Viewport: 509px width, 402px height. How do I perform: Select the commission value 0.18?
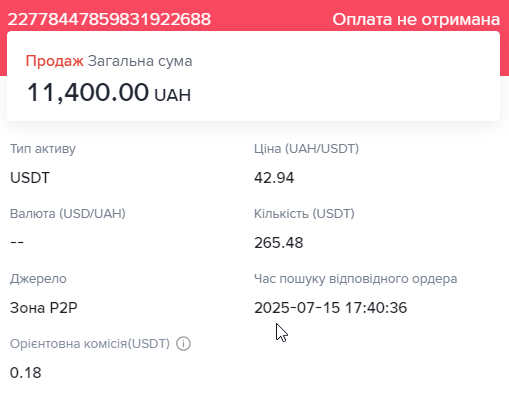click(x=25, y=373)
